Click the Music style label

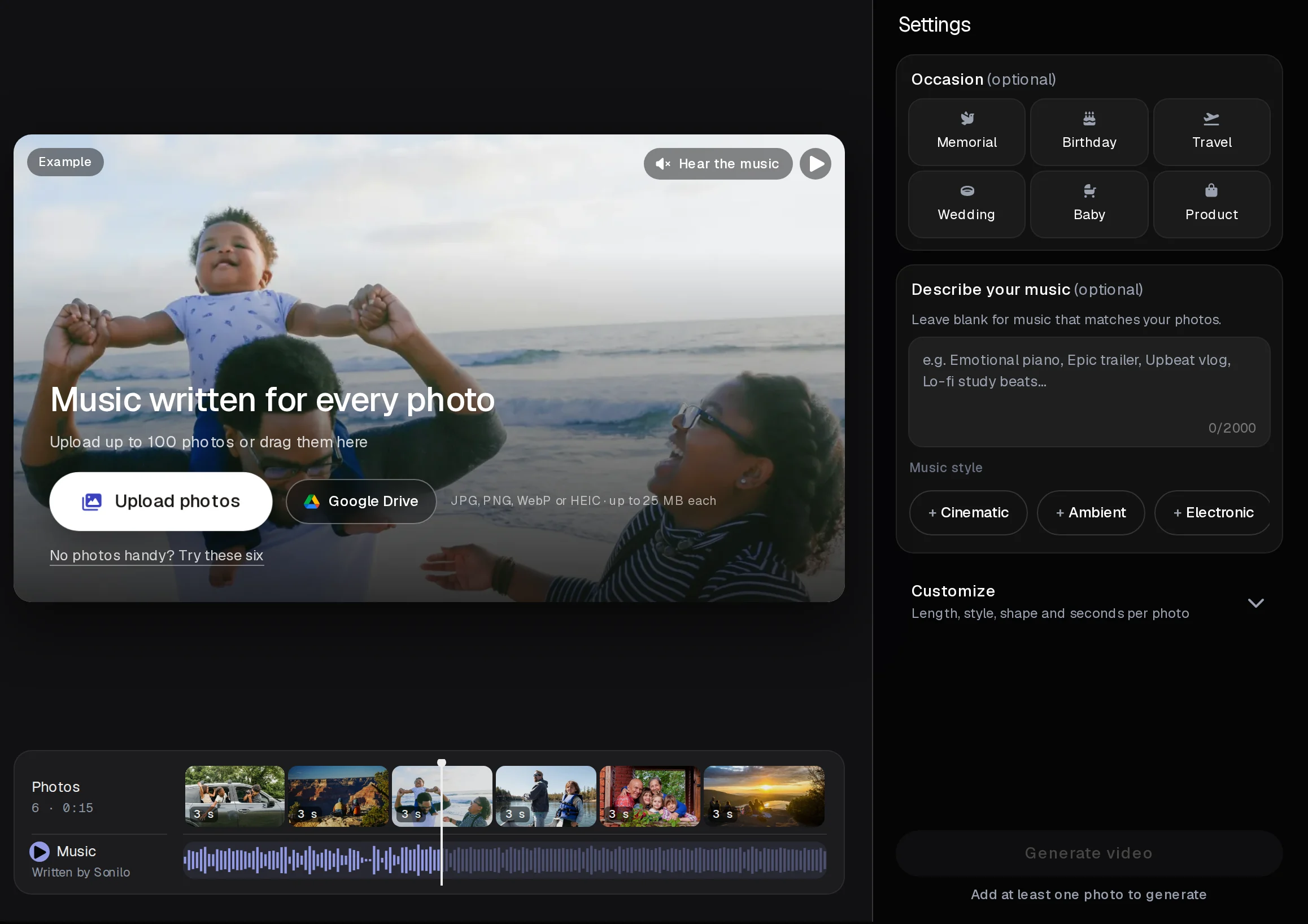(945, 468)
